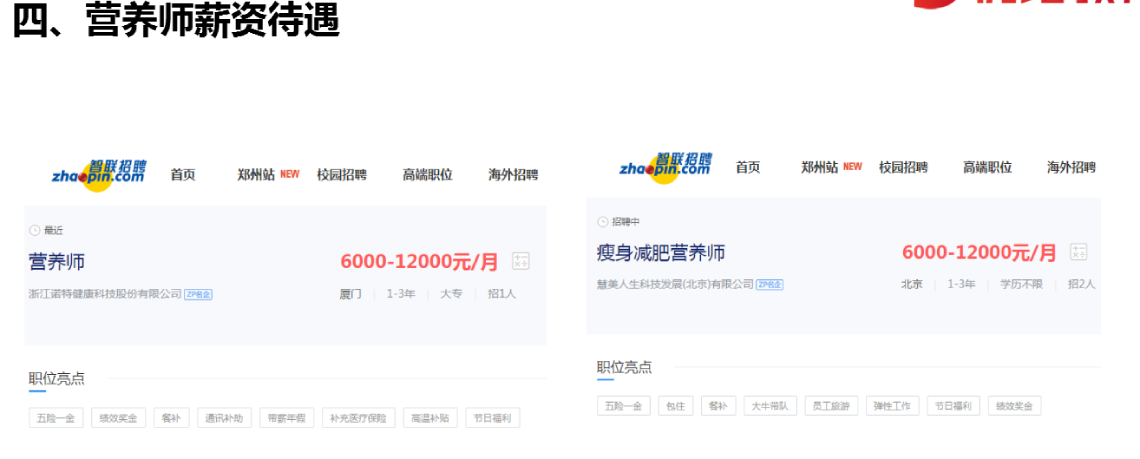
Task: Select the 五险一金 tag under 浙江诺特 listing
Action: coord(56,418)
